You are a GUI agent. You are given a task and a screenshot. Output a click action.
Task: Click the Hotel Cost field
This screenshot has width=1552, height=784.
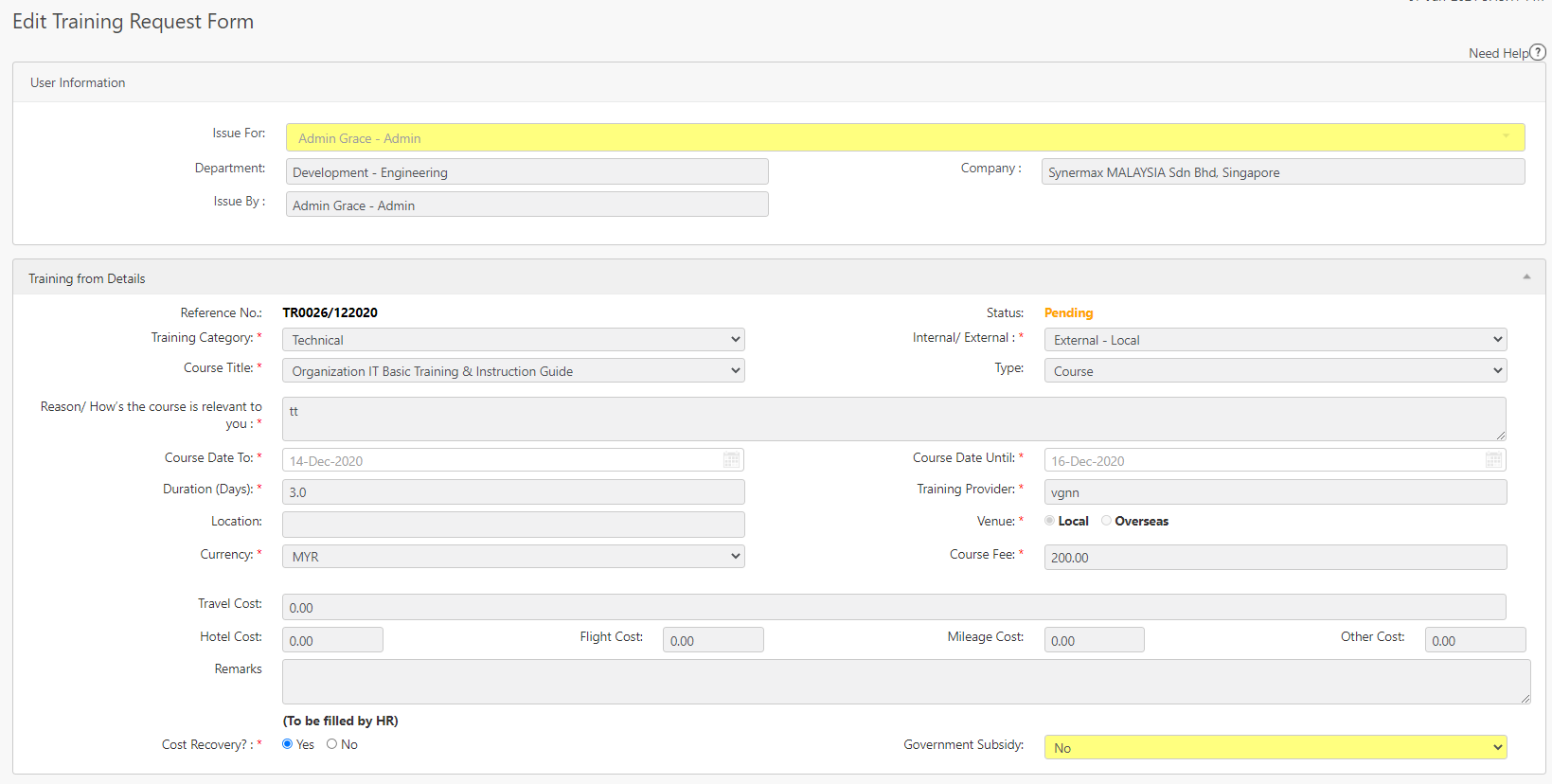(332, 640)
